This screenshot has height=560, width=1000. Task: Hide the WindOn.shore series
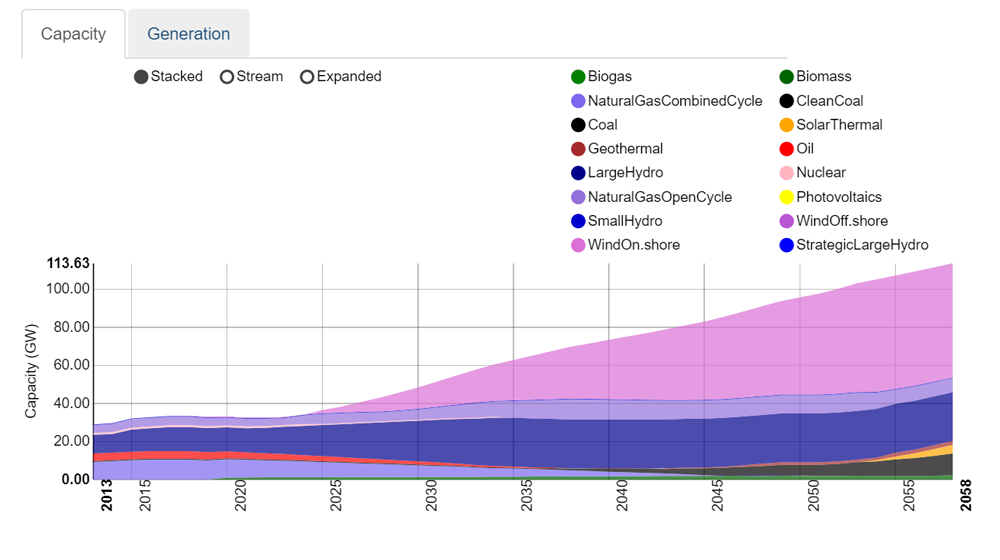(578, 245)
